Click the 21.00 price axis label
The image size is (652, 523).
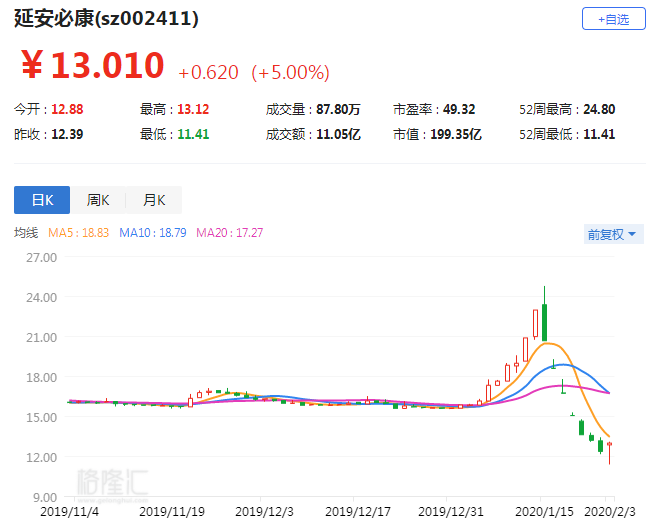42,338
